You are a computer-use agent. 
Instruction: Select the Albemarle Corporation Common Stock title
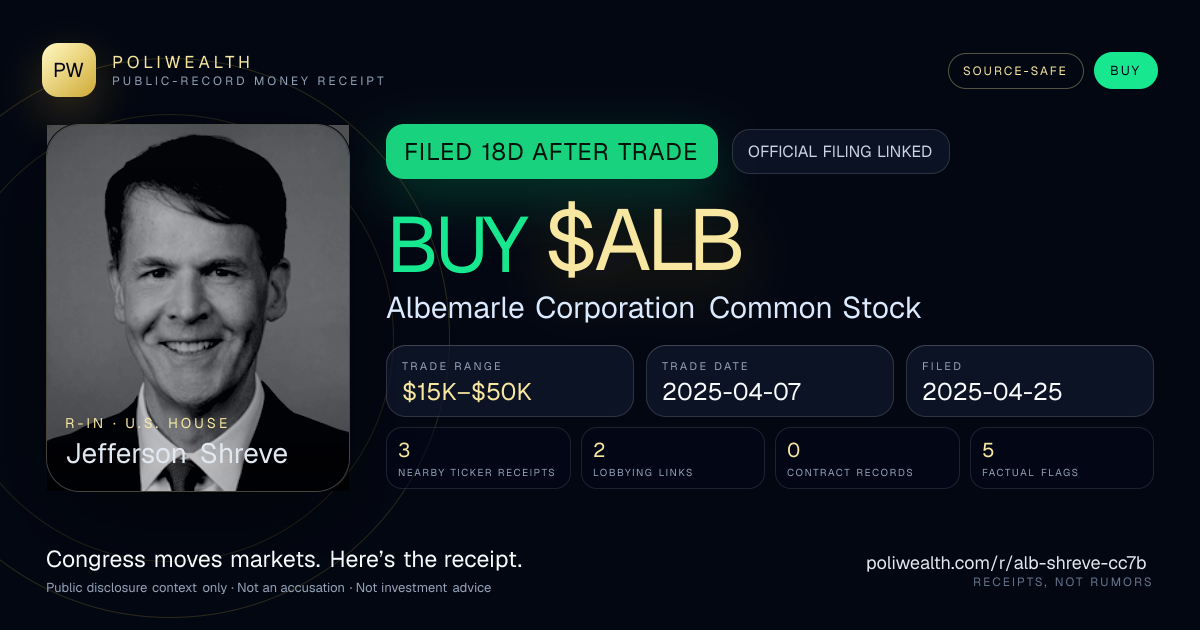click(x=654, y=308)
